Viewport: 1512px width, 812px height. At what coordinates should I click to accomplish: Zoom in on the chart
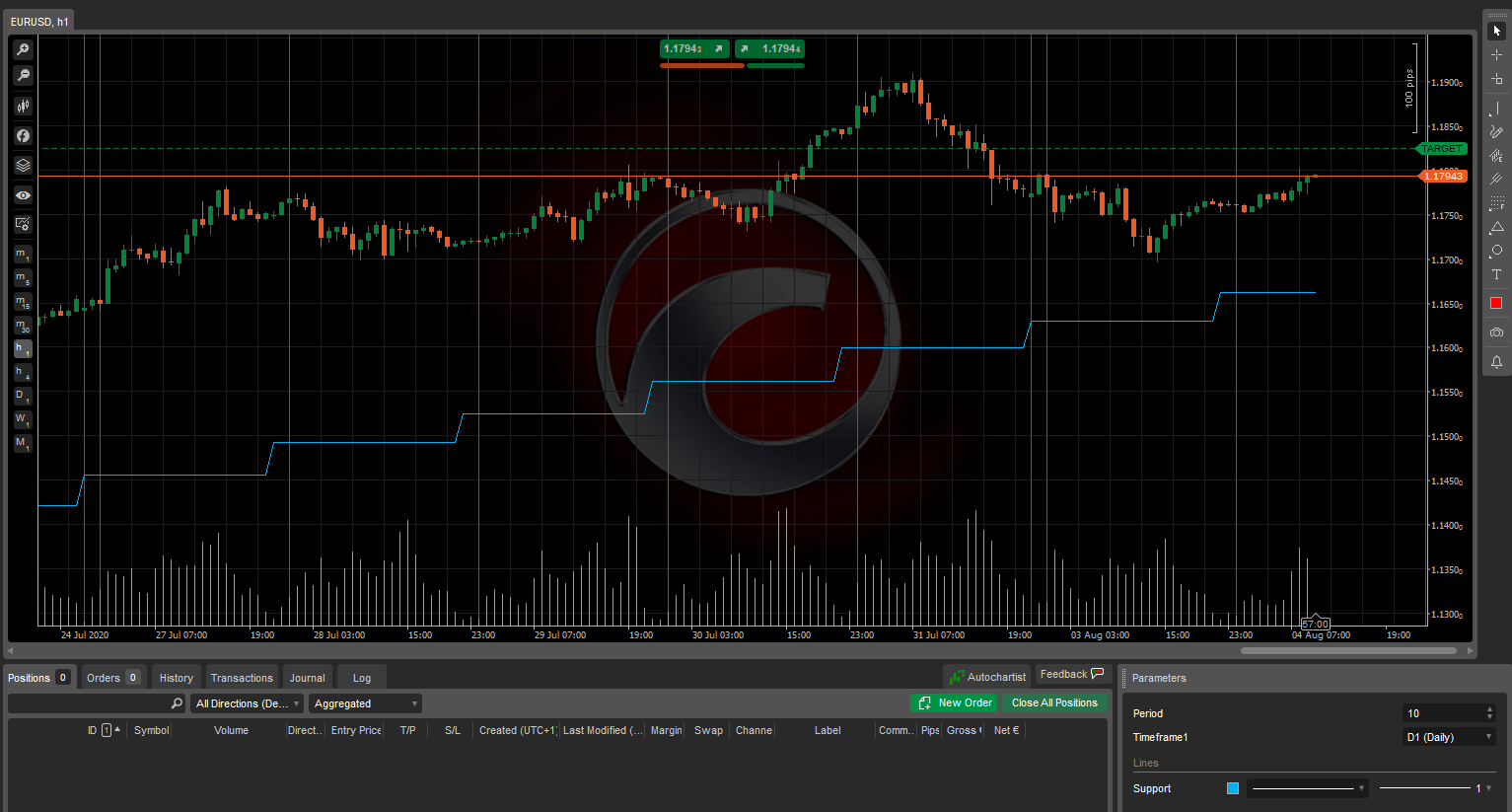click(23, 49)
